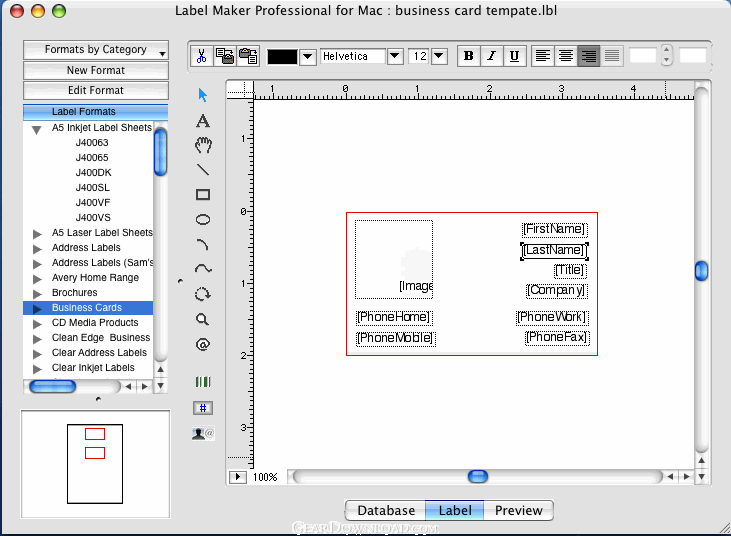Viewport: 731px width, 536px height.
Task: Select the Line drawing tool
Action: tap(203, 170)
